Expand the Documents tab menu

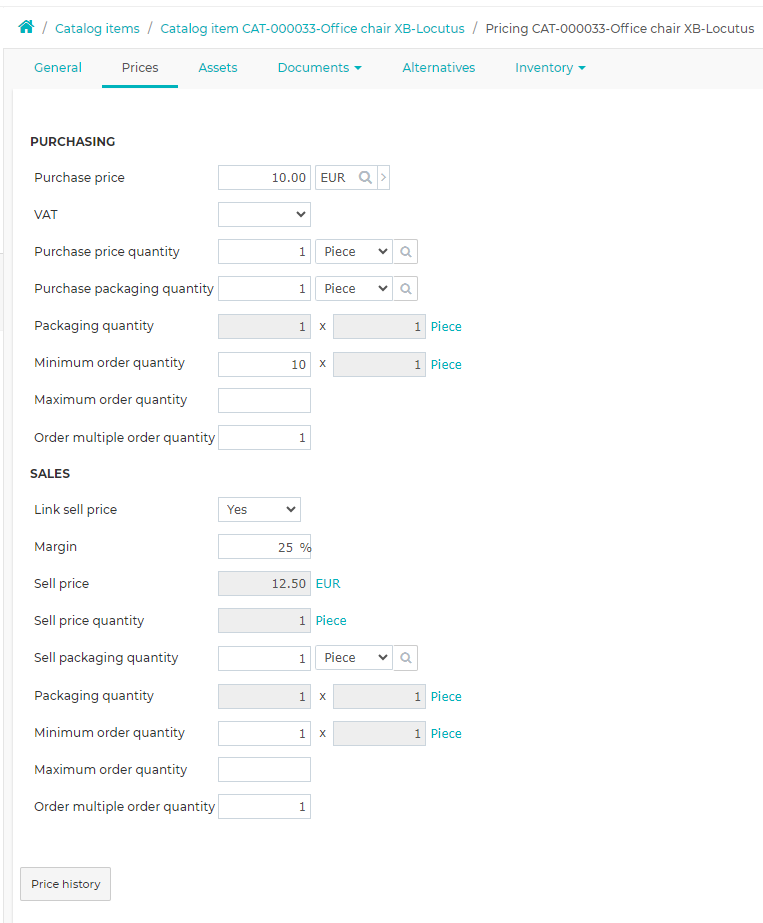tap(319, 68)
